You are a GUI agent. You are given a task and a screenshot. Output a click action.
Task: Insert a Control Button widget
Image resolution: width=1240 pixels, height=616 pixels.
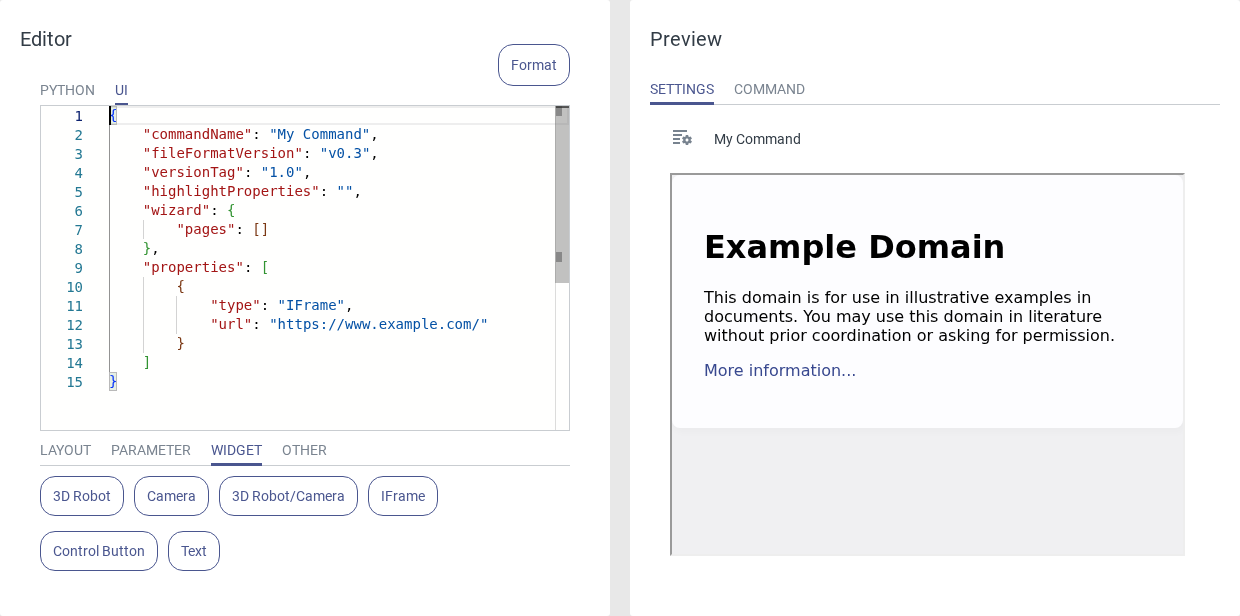[99, 551]
